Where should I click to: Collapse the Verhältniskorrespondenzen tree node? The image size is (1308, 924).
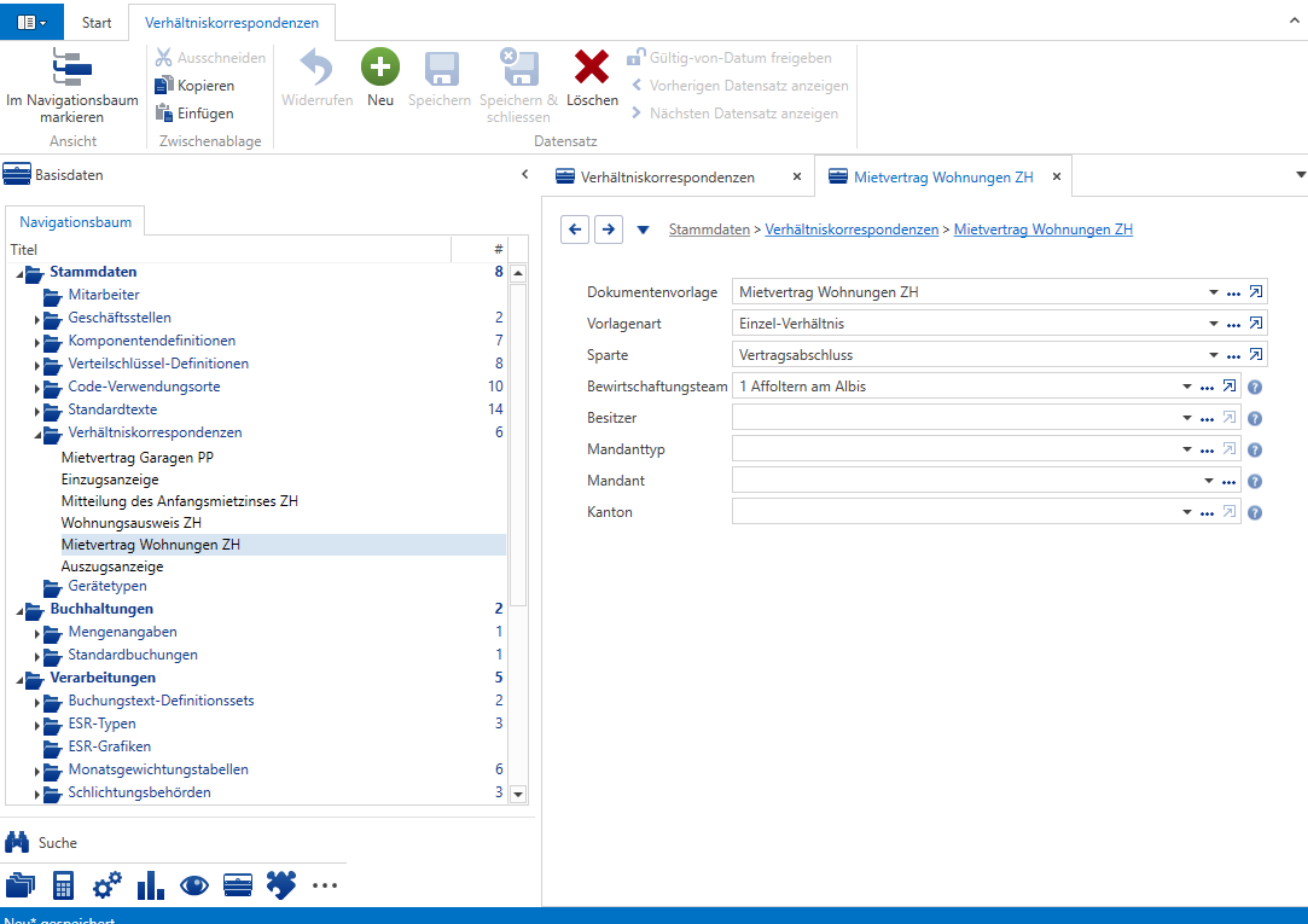point(38,435)
